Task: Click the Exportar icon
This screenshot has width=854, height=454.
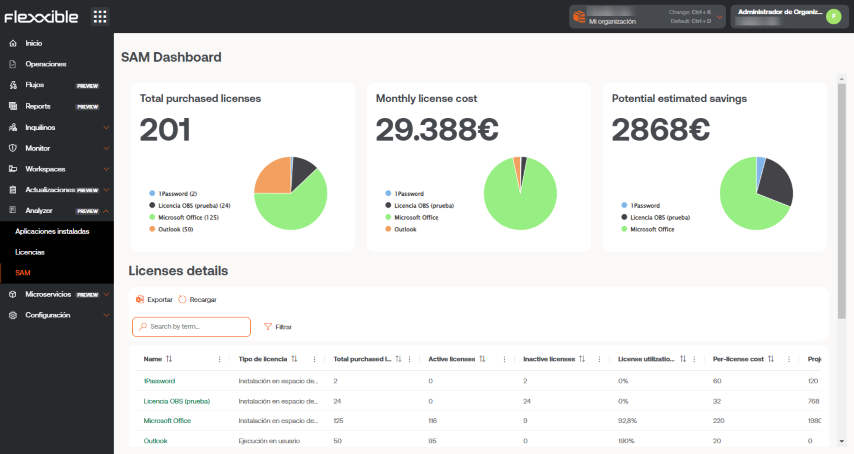Action: pos(140,299)
